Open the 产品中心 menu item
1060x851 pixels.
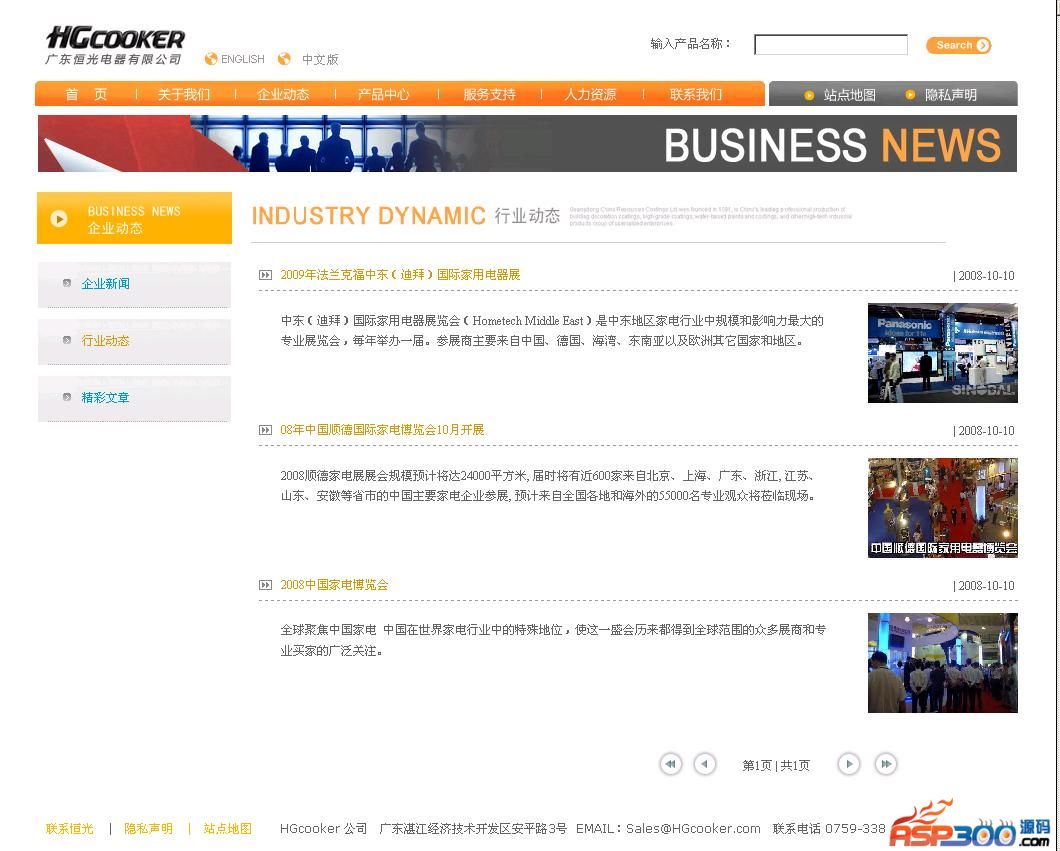tap(383, 95)
